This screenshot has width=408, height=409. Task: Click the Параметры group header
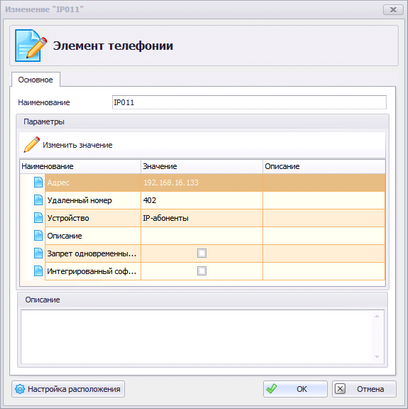coord(203,122)
